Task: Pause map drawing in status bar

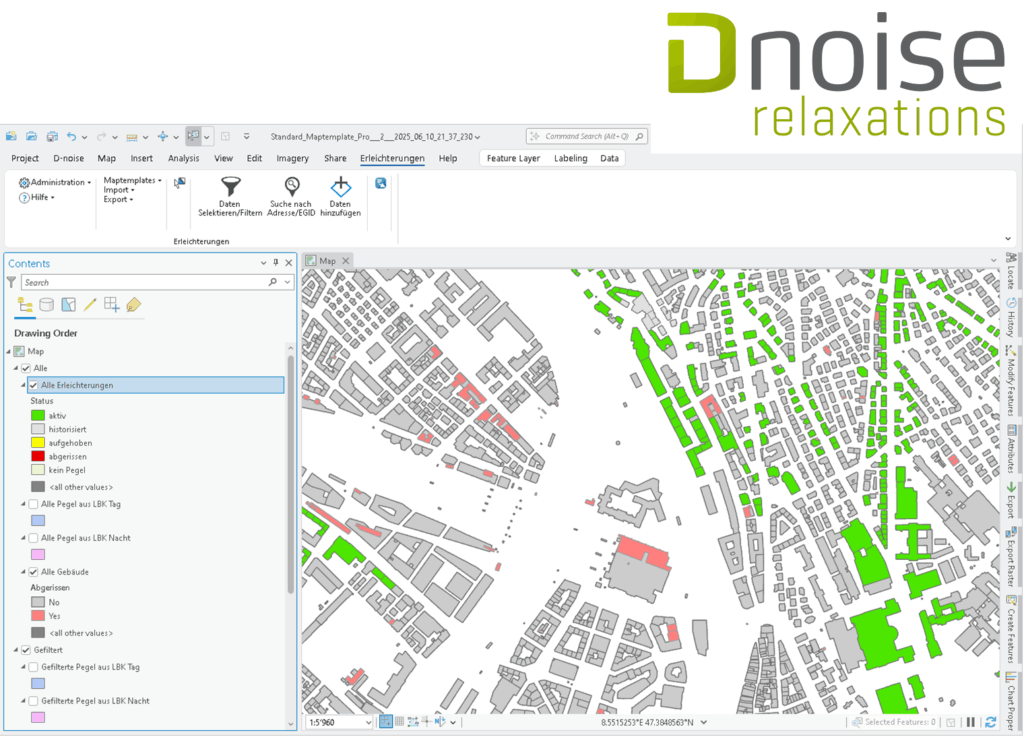Action: coord(970,722)
